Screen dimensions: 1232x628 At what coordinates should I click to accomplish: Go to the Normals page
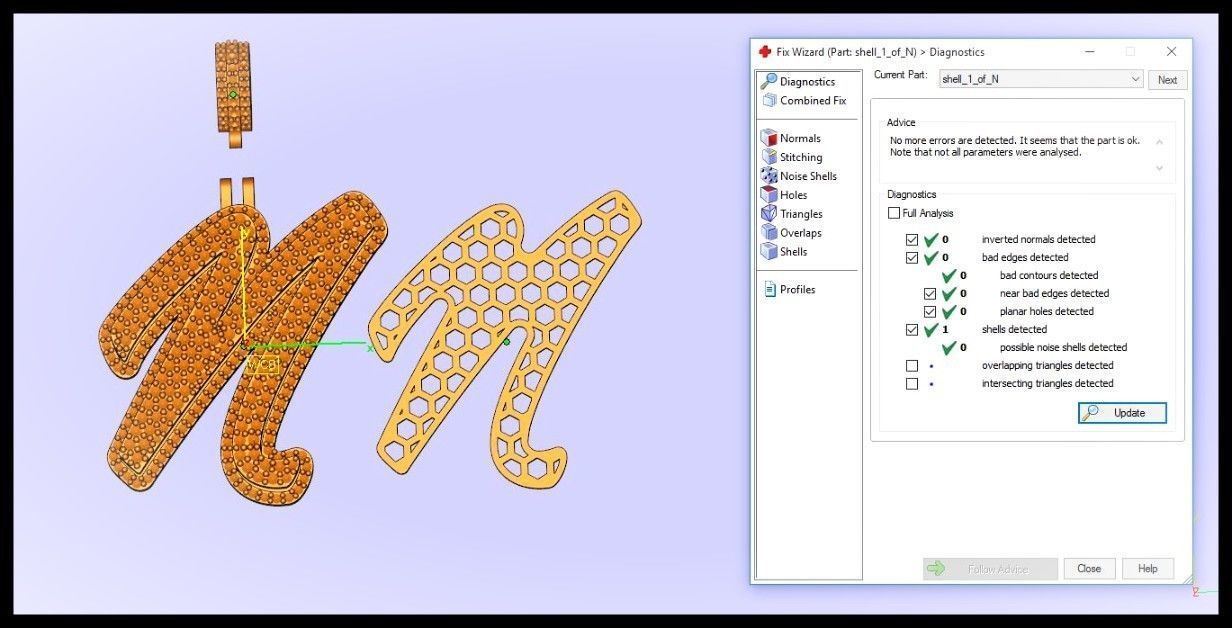(800, 138)
